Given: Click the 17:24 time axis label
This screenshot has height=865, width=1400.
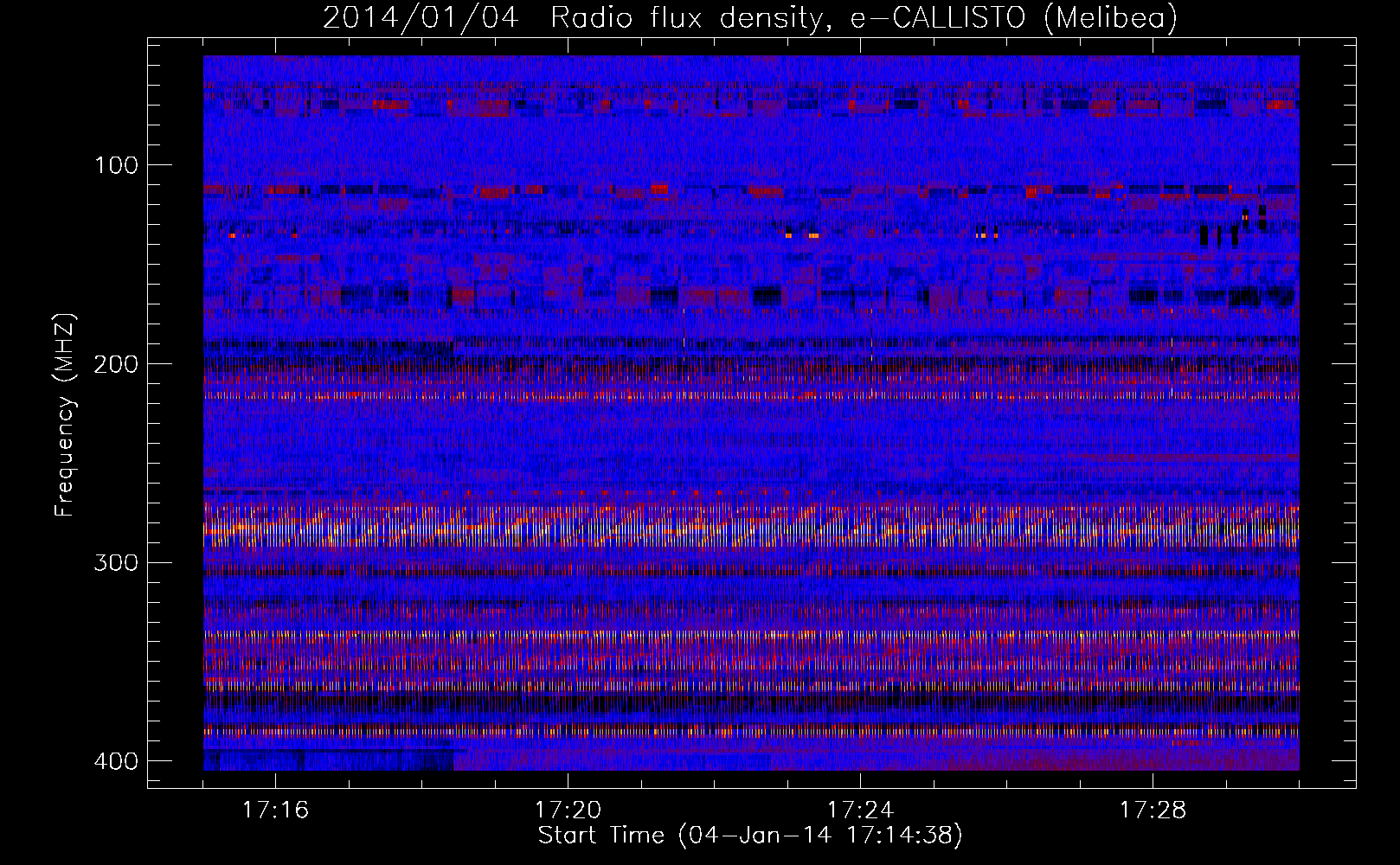Looking at the screenshot, I should [x=860, y=811].
